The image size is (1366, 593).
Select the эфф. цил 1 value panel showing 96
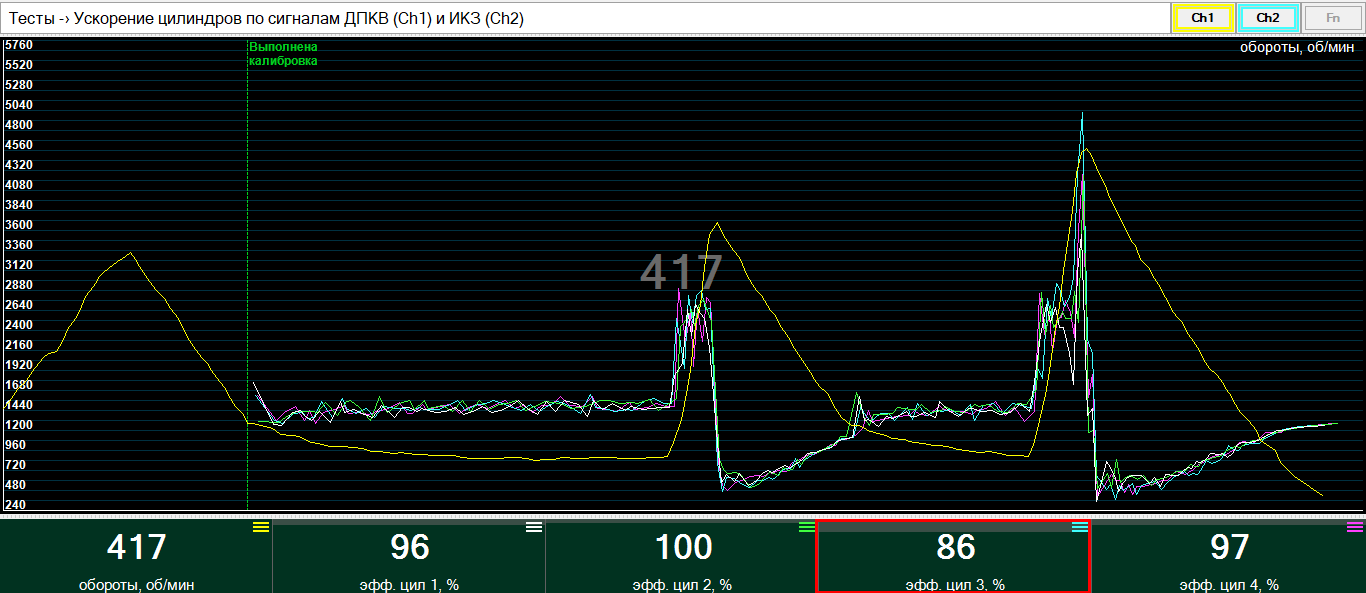point(409,556)
